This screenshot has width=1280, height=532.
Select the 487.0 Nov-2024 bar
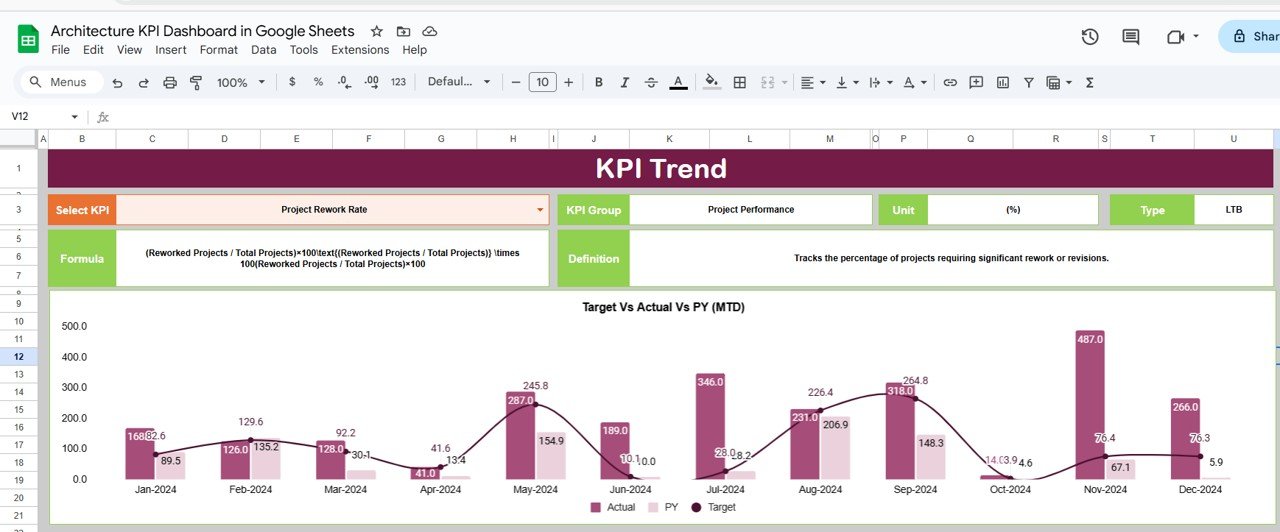tap(1089, 404)
